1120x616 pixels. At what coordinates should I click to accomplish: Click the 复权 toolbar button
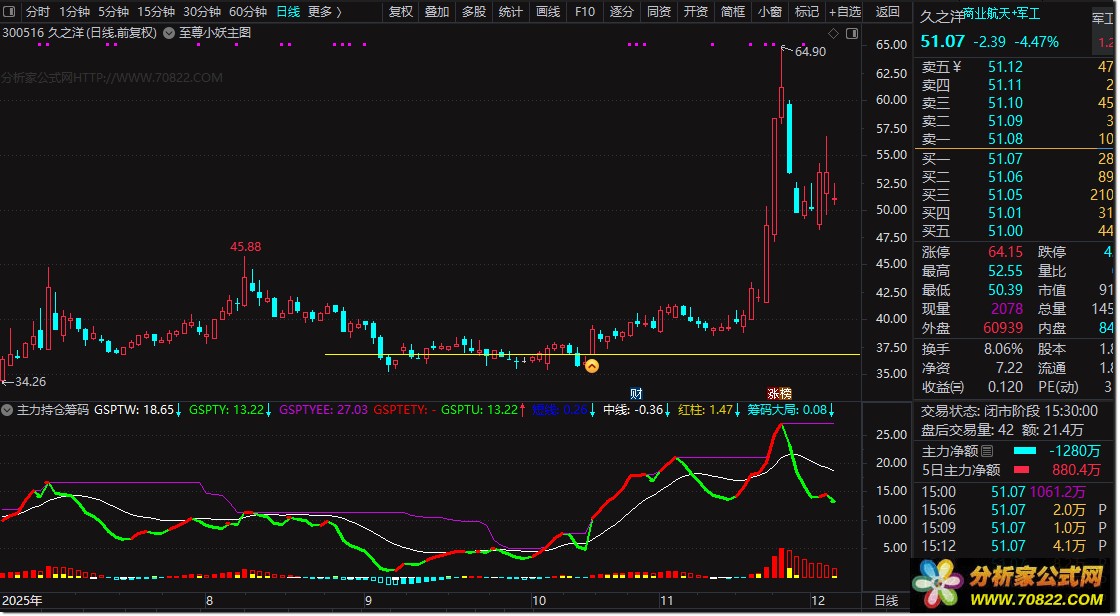(x=401, y=11)
